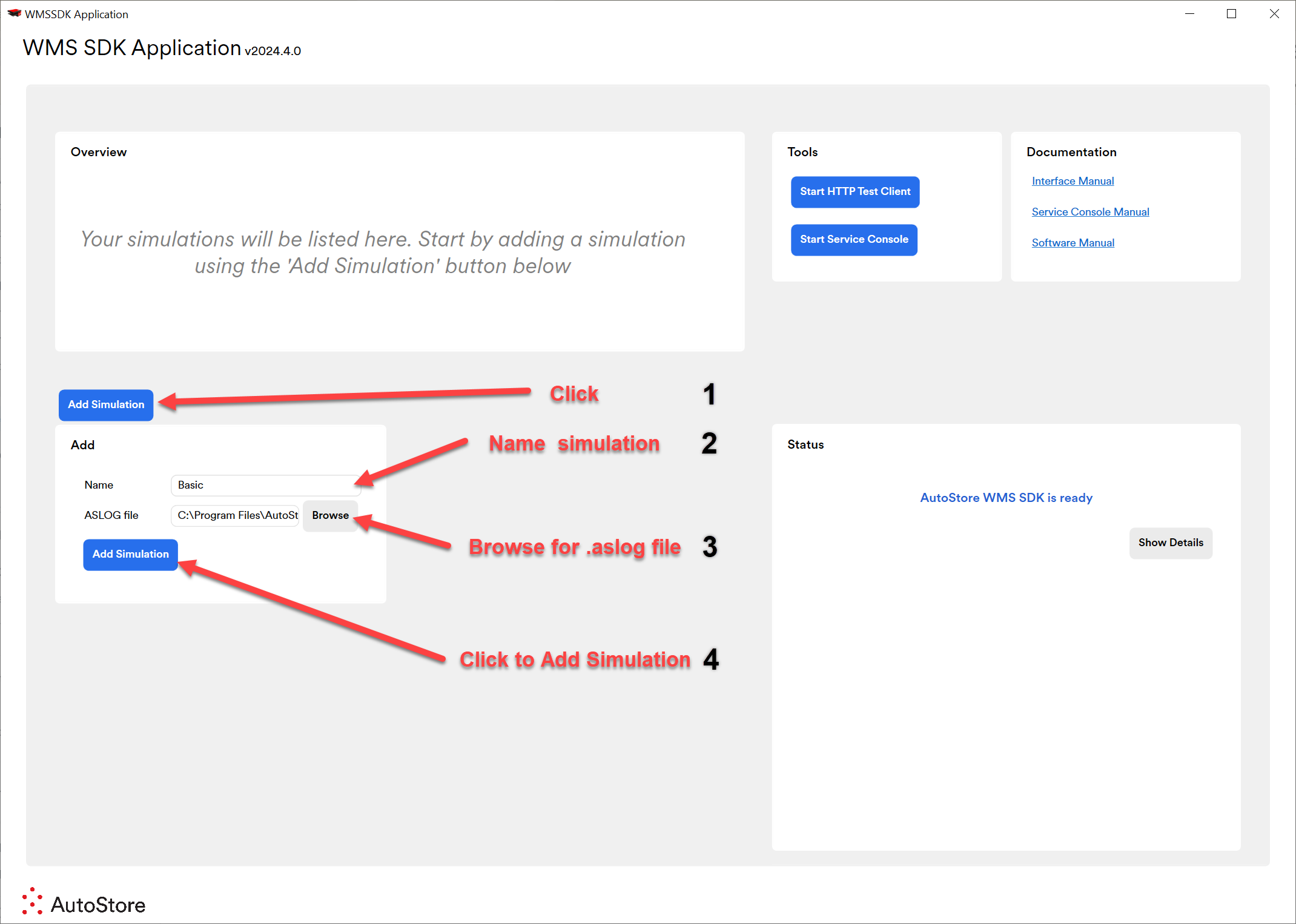Click the WMSSDK title bar app icon
The height and width of the screenshot is (924, 1296).
pos(14,13)
